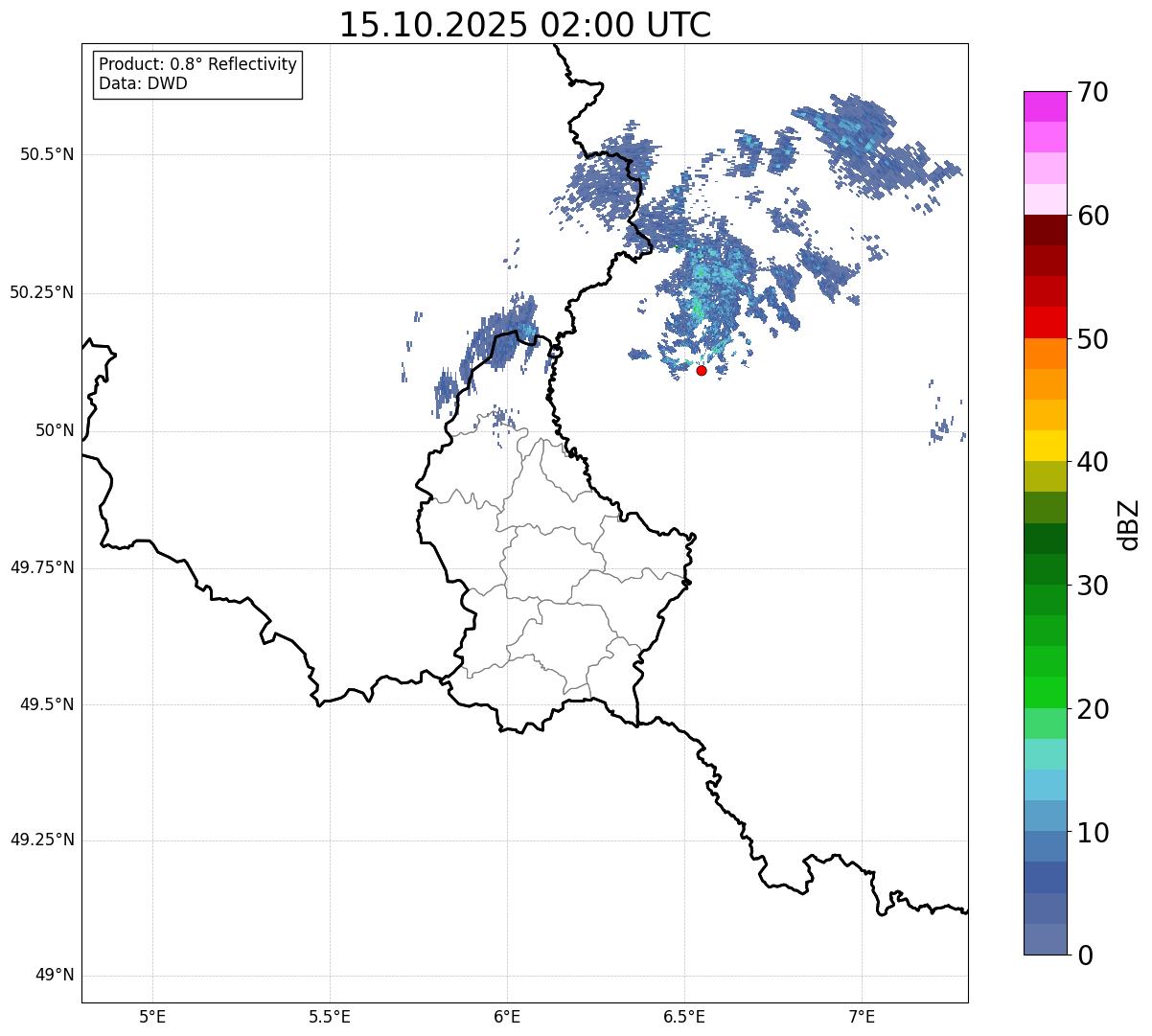Click the "49°N" latitude label
The width and height of the screenshot is (1152, 1036).
point(55,976)
